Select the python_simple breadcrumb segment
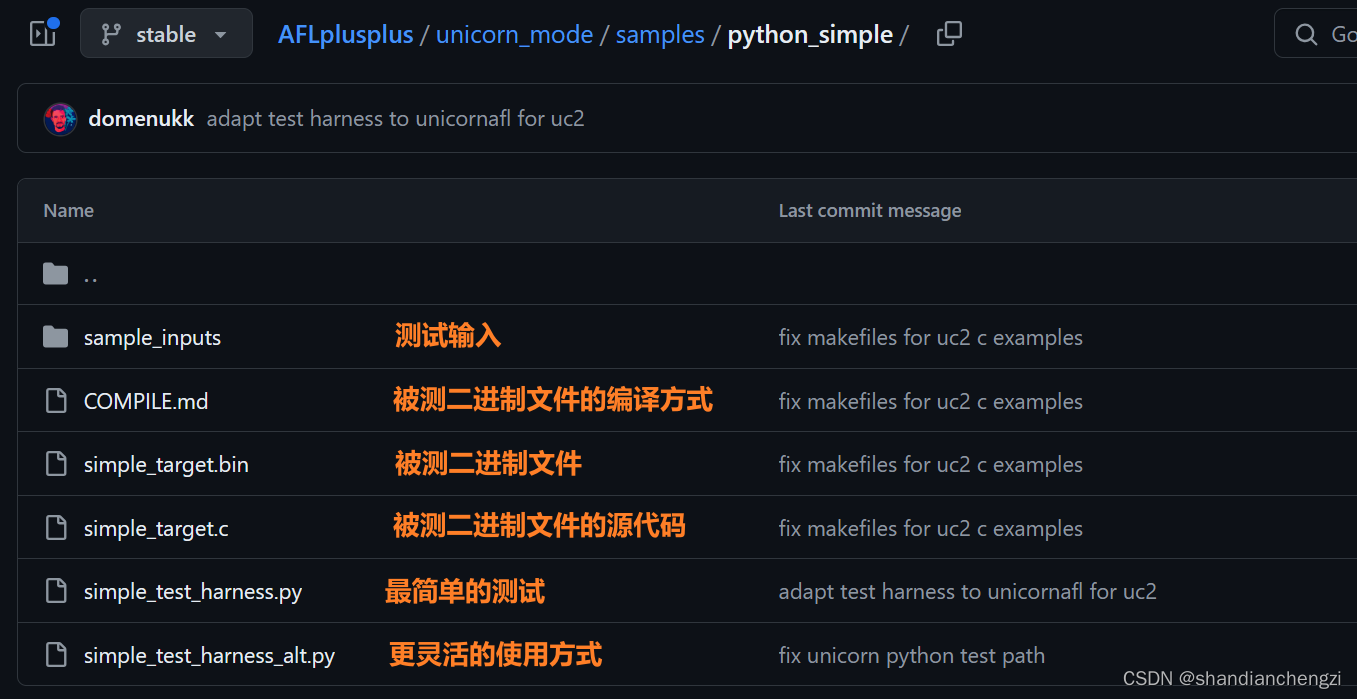Viewport: 1357px width, 699px height. [810, 33]
